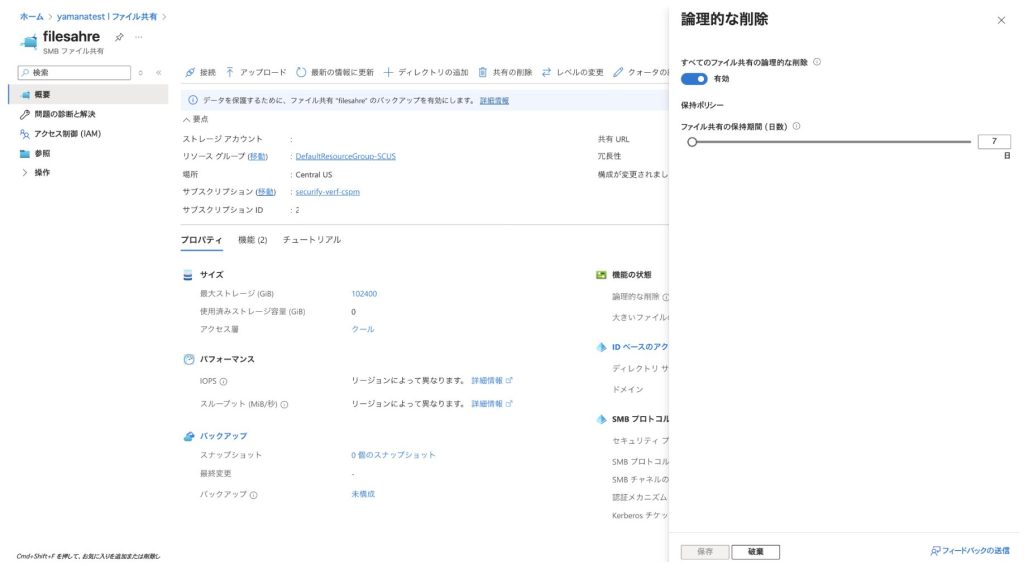Click the 接続 (Connect) toolbar icon
Viewport: 1024px width, 574px height.
pyautogui.click(x=190, y=73)
